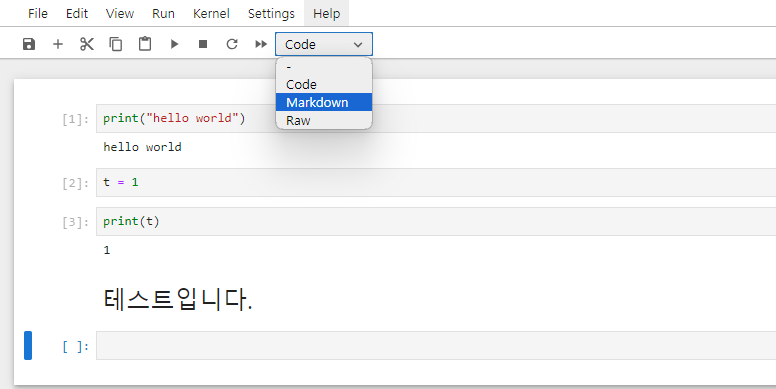Restart kernel and run all cells icon
This screenshot has height=389, width=776.
[261, 44]
